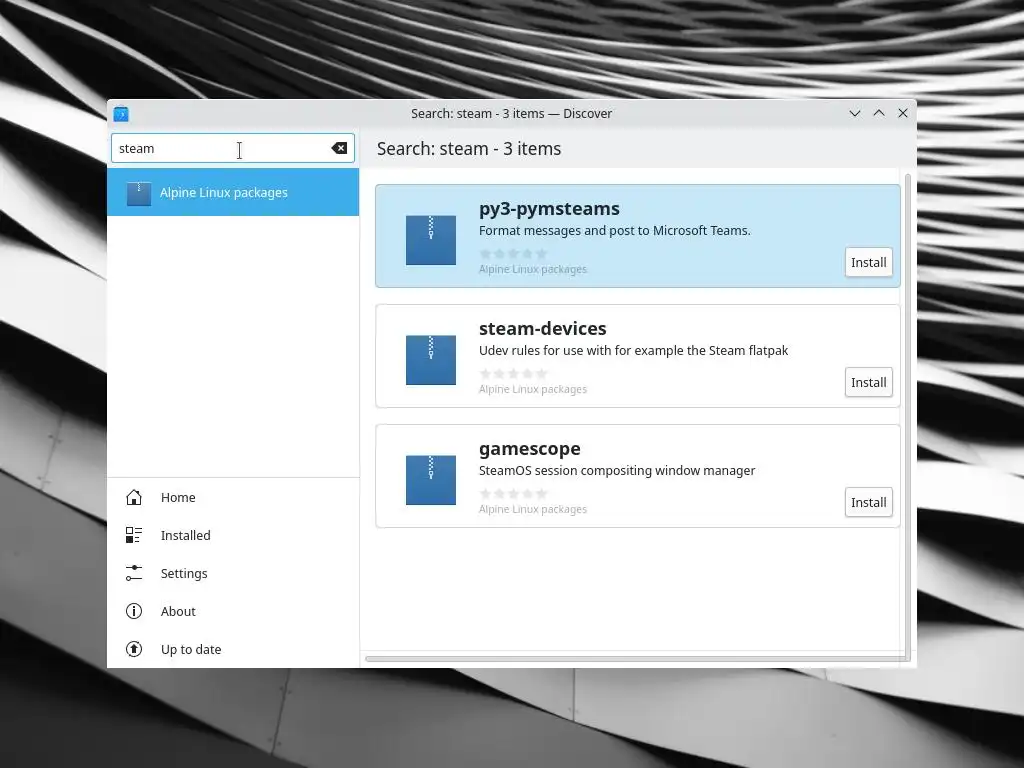
Task: Click the Discover app icon in title bar
Action: [x=121, y=114]
